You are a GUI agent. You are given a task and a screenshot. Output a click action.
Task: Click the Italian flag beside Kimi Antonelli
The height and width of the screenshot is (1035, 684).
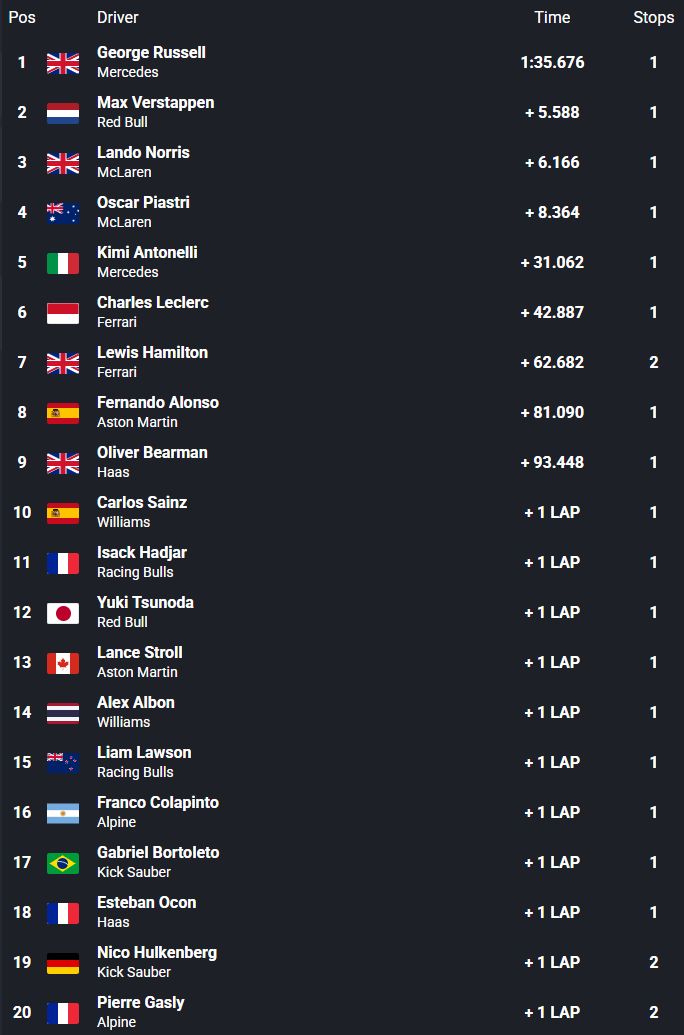[63, 263]
